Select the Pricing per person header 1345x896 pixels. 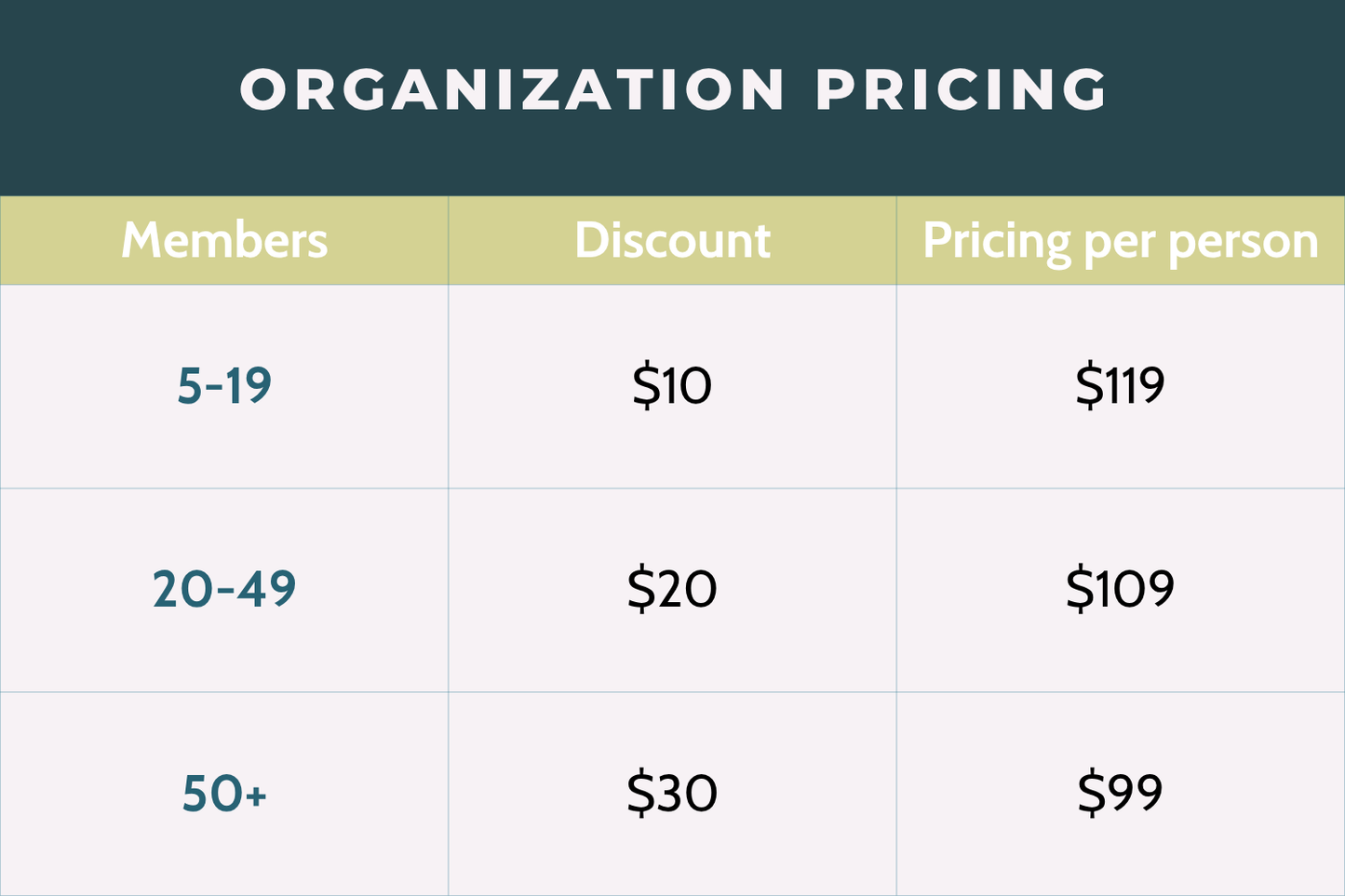1120,240
